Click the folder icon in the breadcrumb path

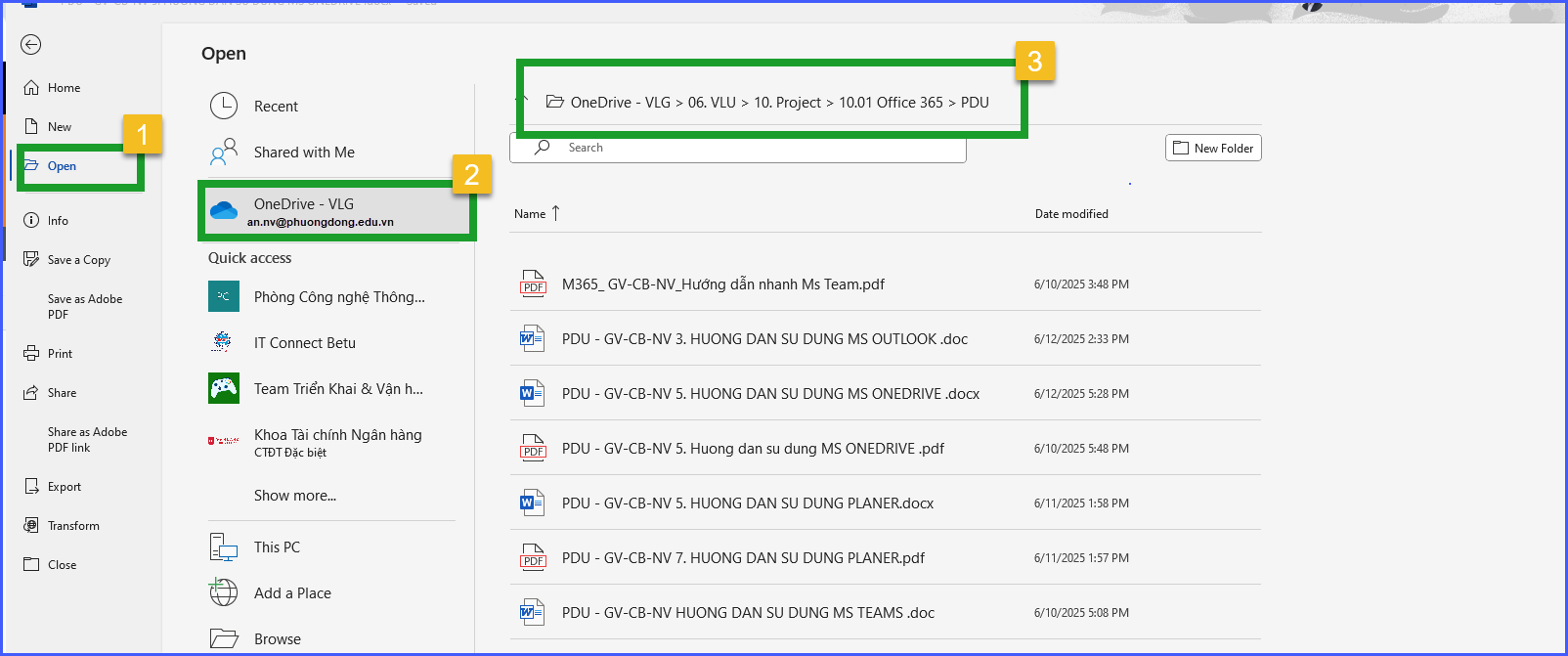click(554, 102)
